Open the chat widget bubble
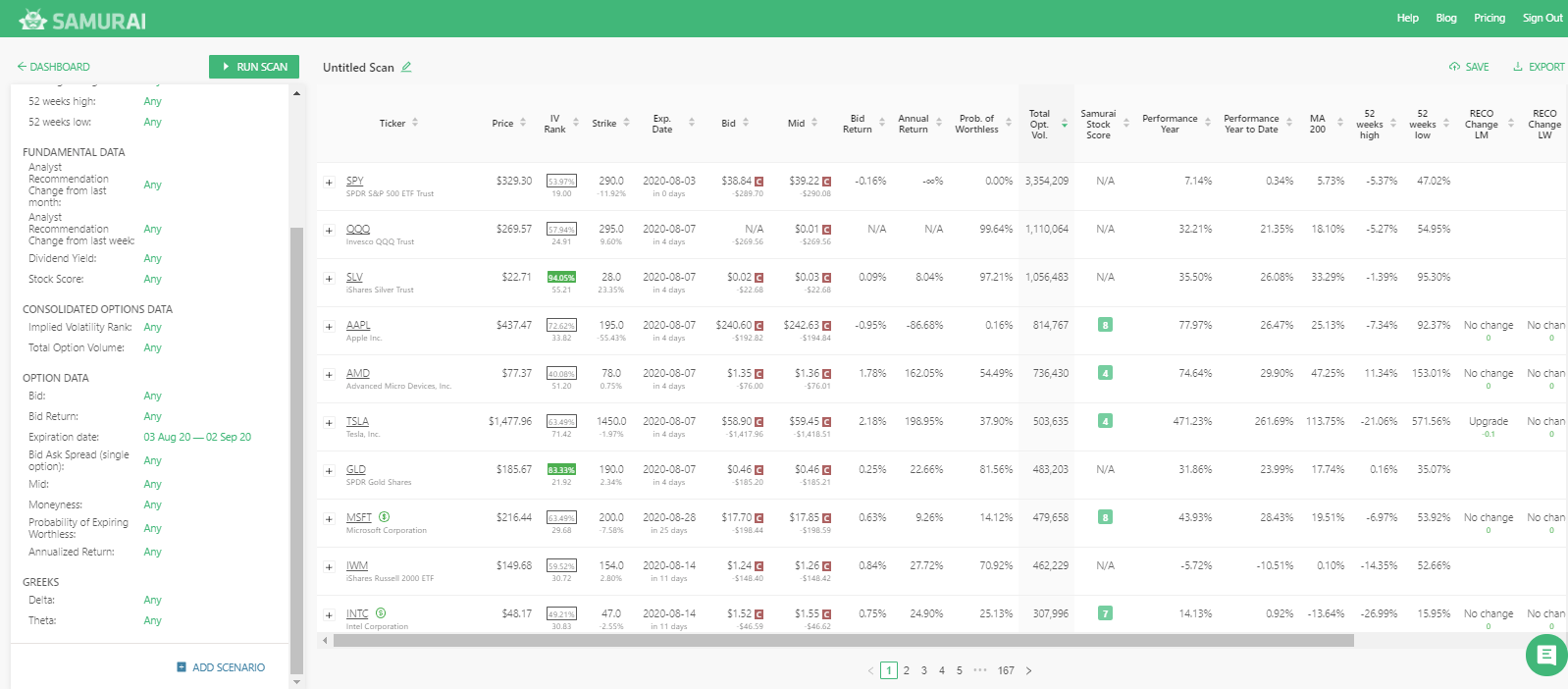Image resolution: width=1568 pixels, height=689 pixels. click(x=1546, y=655)
